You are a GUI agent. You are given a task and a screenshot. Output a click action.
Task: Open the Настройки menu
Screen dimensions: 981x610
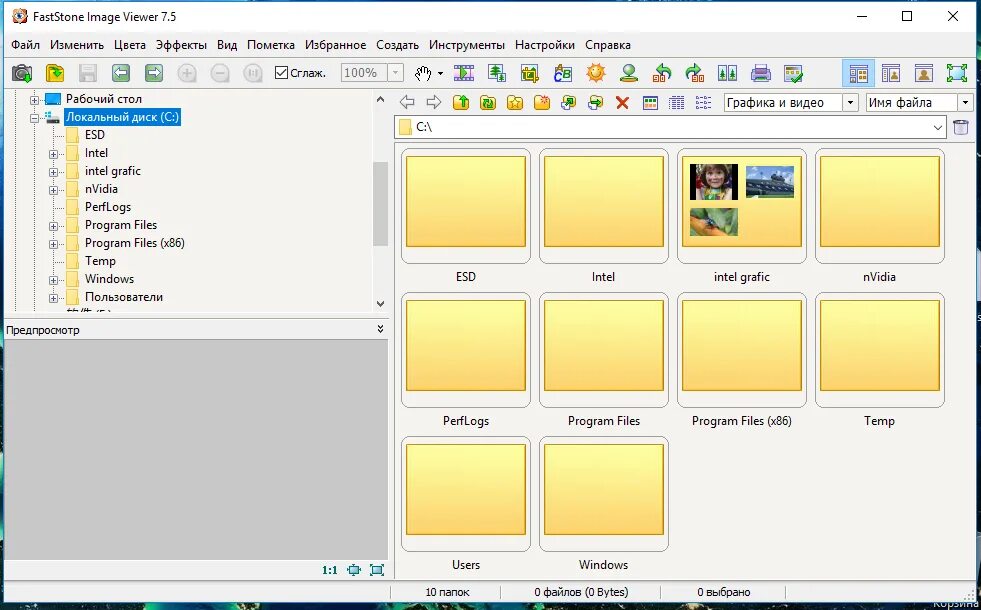pyautogui.click(x=545, y=45)
